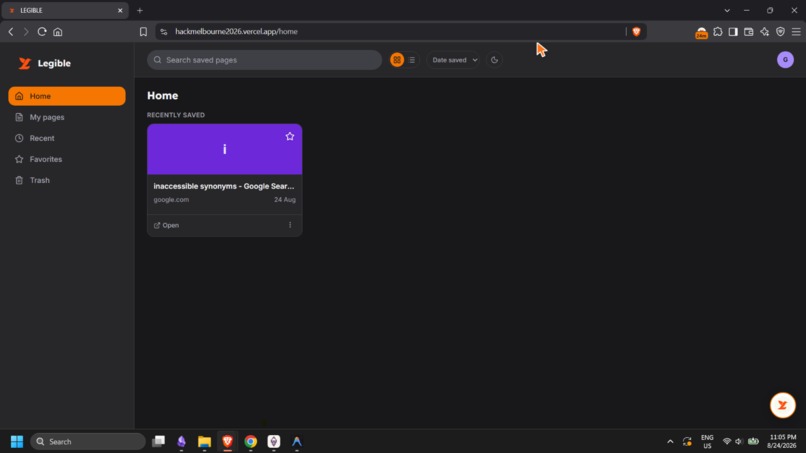This screenshot has width=806, height=453.
Task: Open Favorites section
Action: point(67,159)
